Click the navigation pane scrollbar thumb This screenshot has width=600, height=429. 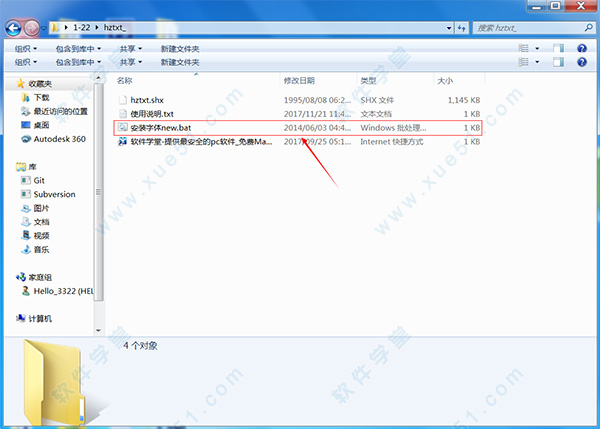98,191
